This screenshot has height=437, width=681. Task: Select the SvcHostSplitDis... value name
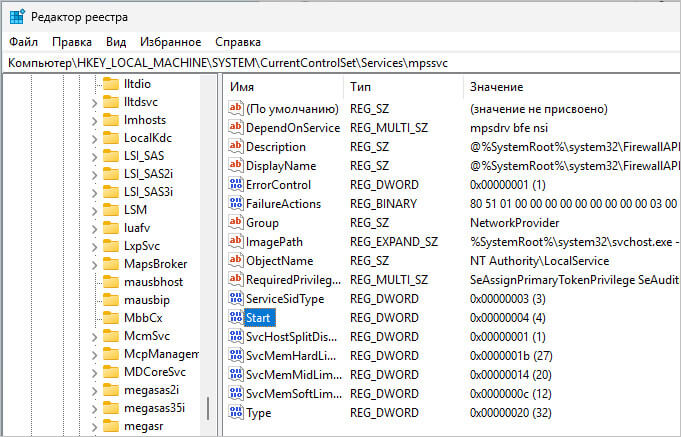291,337
